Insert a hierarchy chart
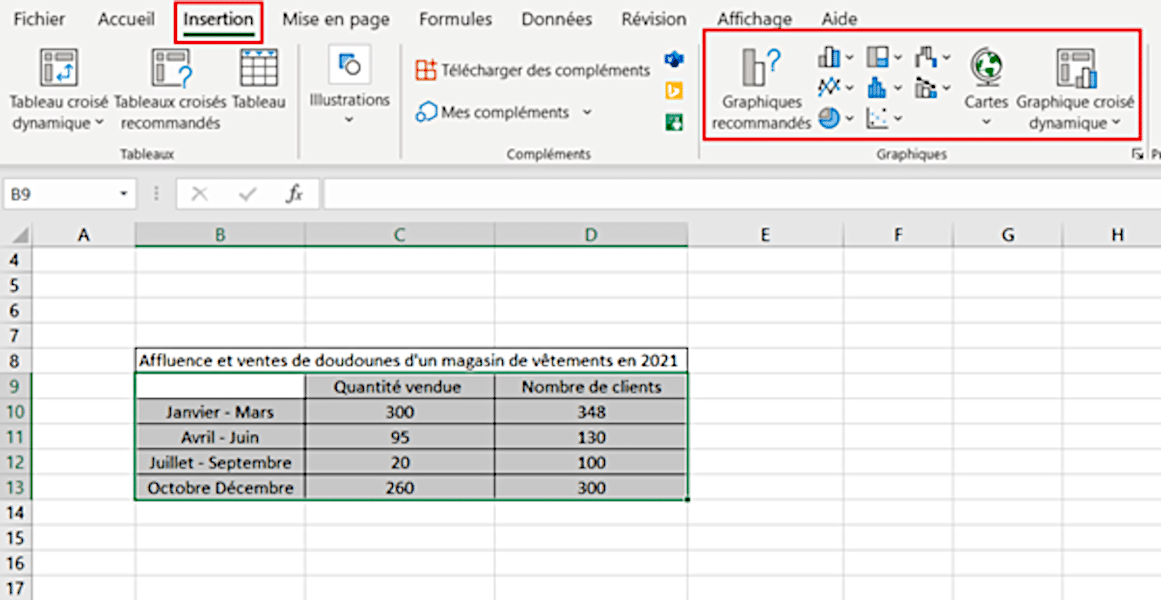 point(877,57)
